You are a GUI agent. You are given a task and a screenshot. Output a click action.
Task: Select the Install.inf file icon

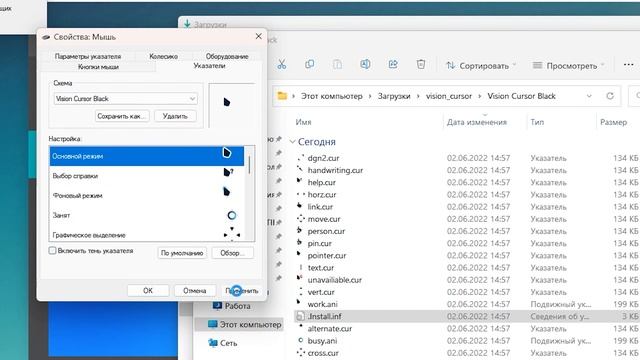[301, 316]
